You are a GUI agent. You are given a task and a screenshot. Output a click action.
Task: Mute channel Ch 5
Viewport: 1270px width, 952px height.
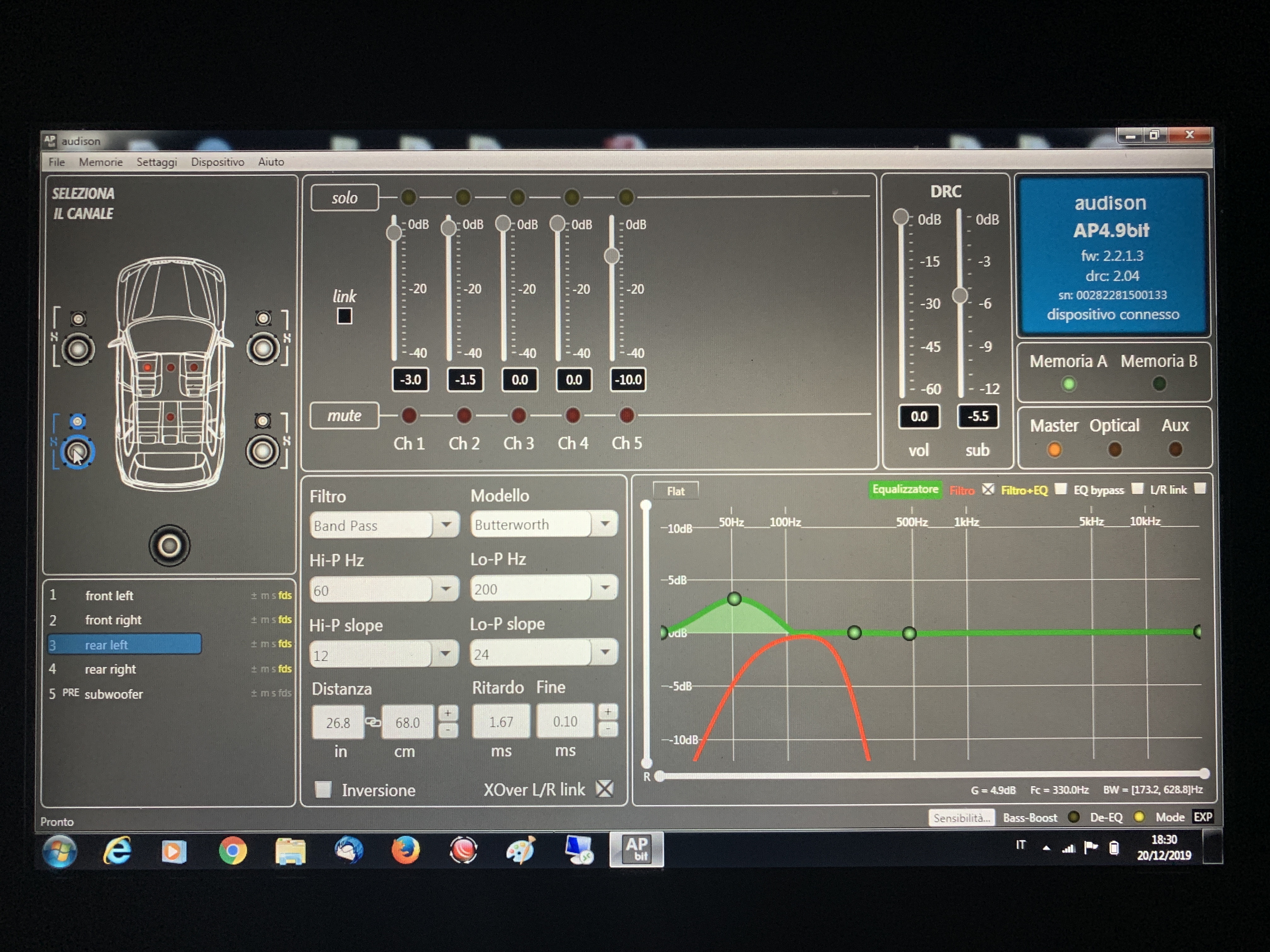[x=627, y=414]
